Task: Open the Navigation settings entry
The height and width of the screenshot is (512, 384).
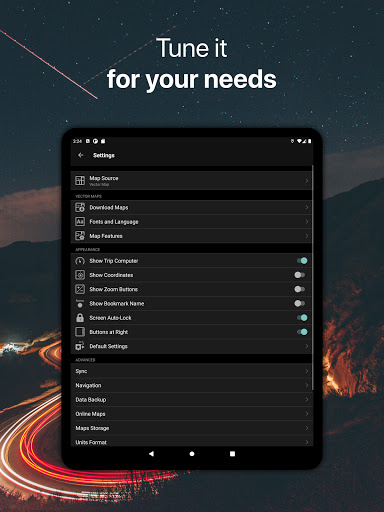Action: point(192,385)
